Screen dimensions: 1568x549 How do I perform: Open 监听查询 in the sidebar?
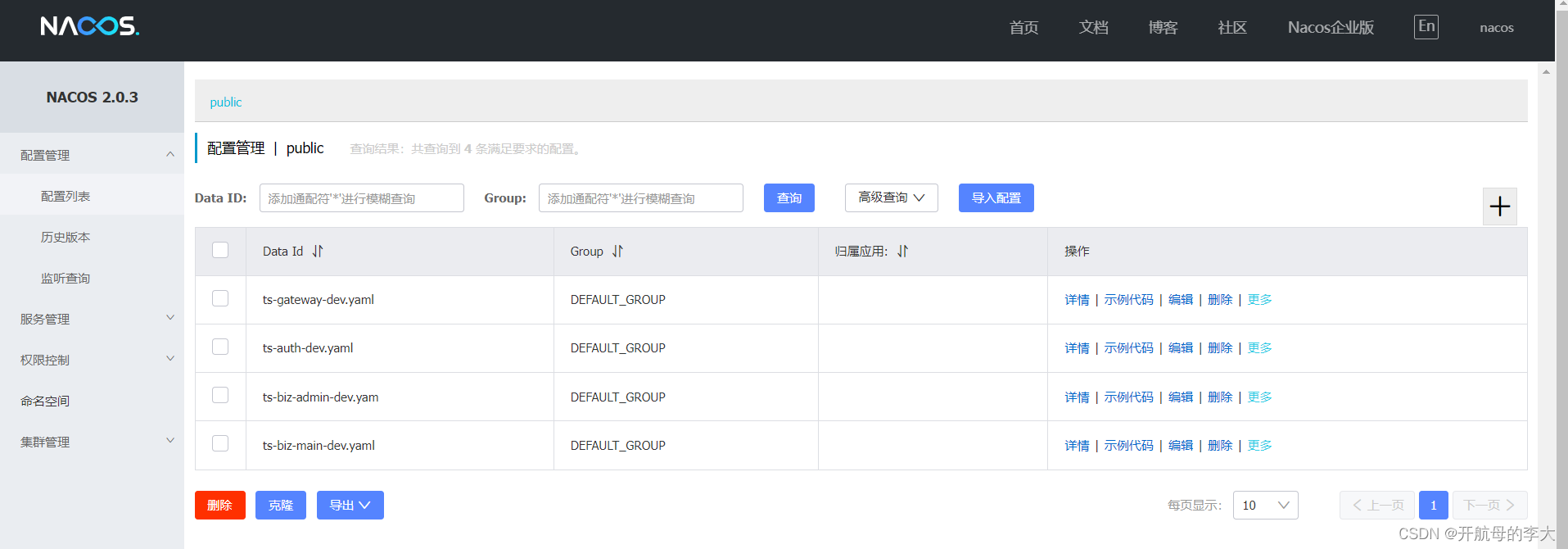pos(66,279)
